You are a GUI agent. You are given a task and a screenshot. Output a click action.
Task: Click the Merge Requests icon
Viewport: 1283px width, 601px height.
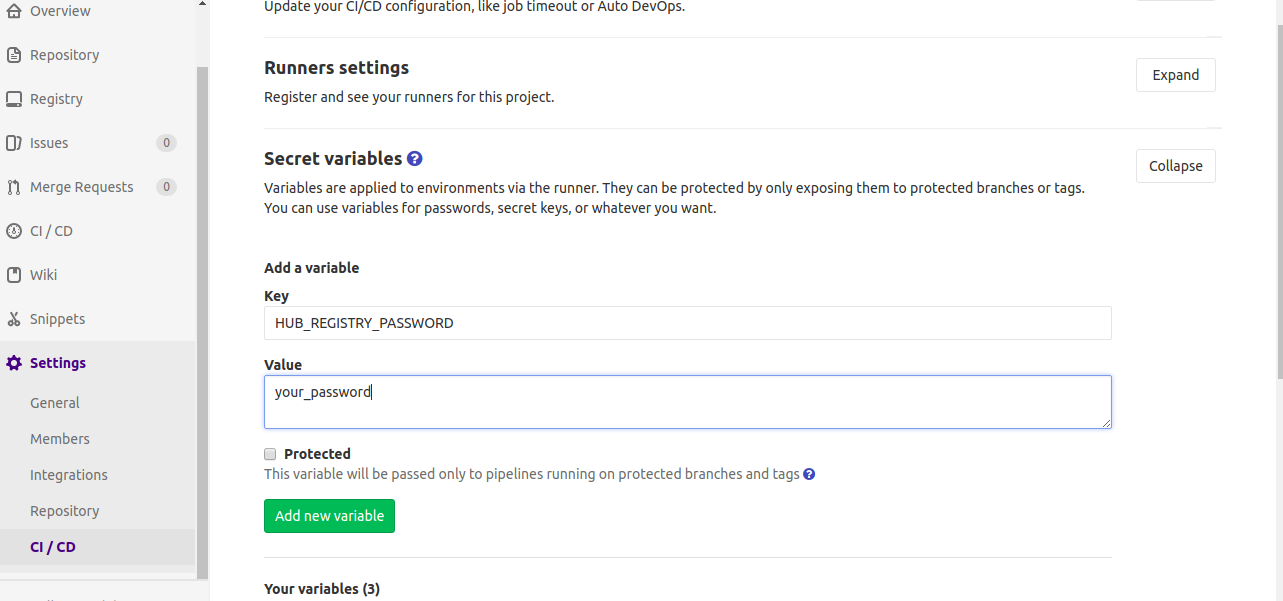[14, 187]
